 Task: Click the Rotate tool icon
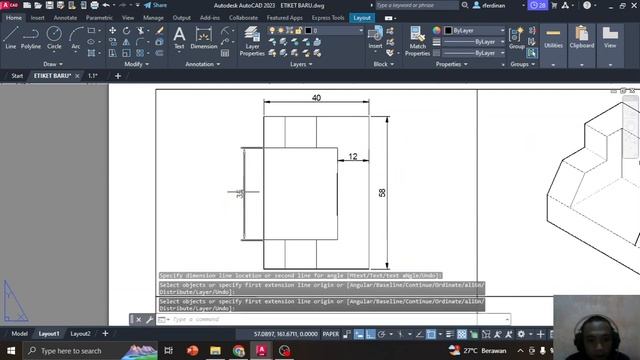coord(127,31)
